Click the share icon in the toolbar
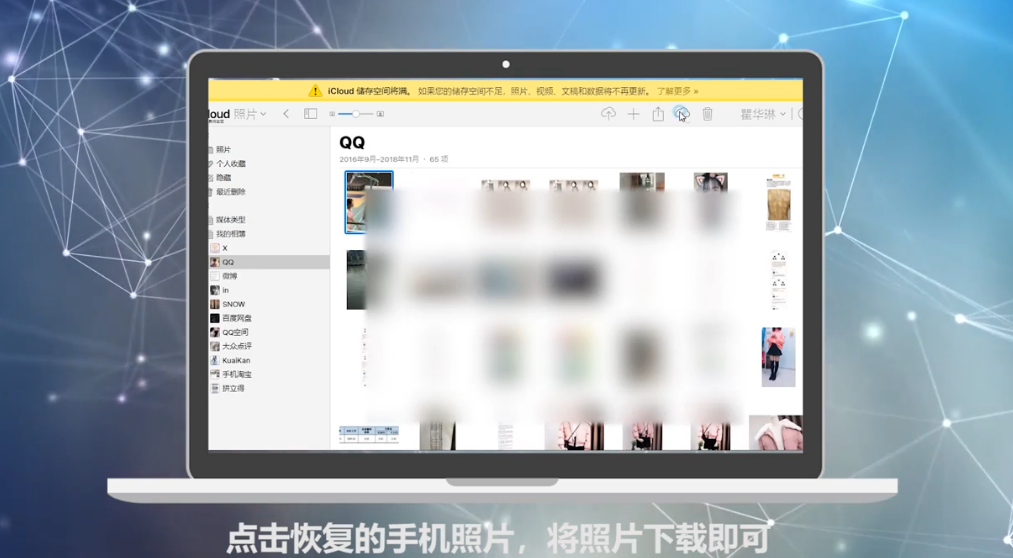Viewport: 1013px width, 558px height. pos(658,114)
